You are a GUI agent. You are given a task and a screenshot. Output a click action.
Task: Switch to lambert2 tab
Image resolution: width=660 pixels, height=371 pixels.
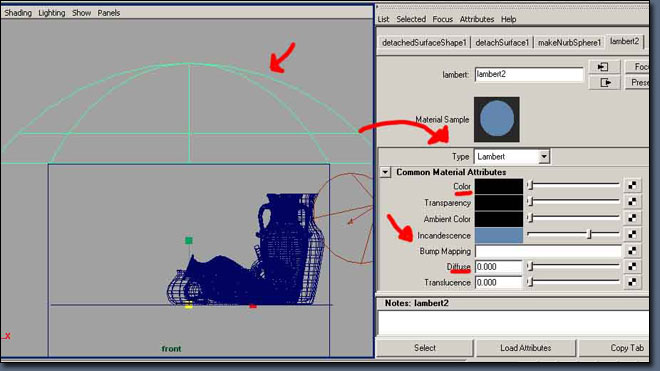[625, 41]
